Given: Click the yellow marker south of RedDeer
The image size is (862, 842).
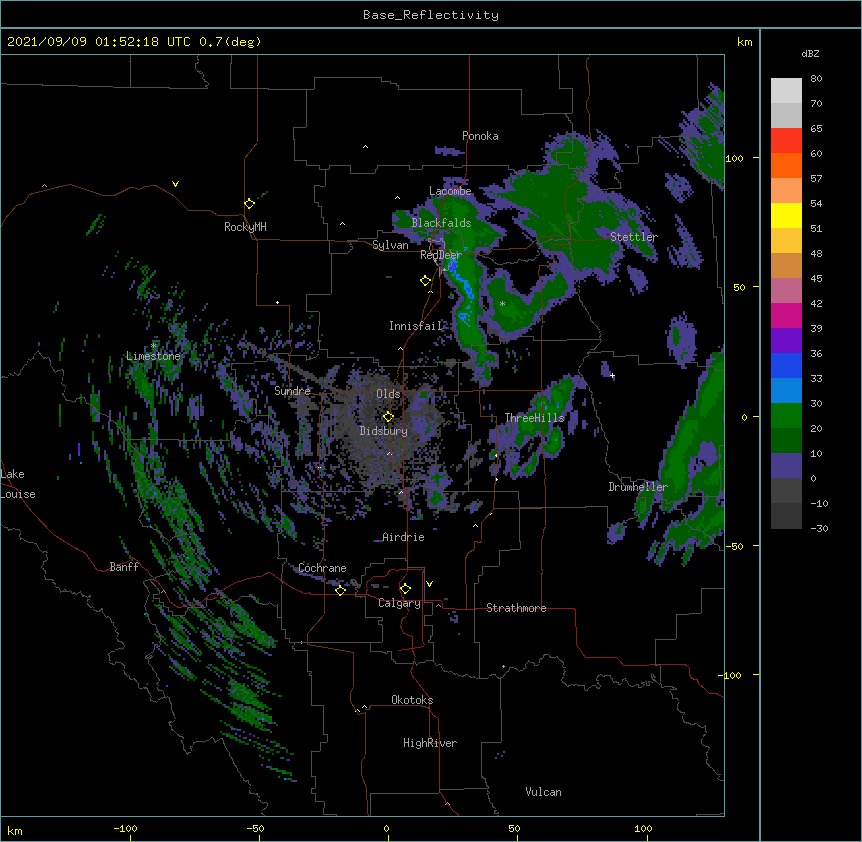Looking at the screenshot, I should [x=426, y=281].
